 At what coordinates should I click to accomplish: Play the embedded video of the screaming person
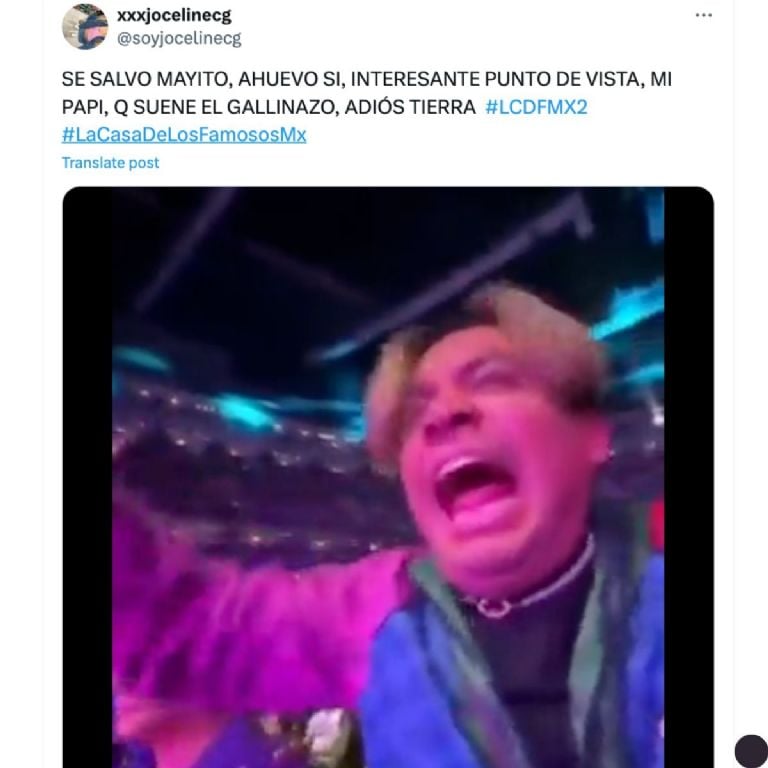point(388,470)
